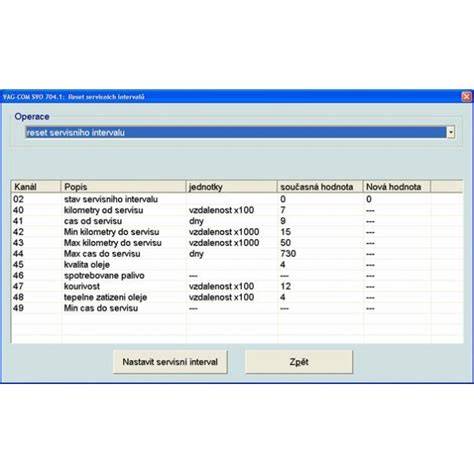This screenshot has height=474, width=474.
Task: Click the Zpět button
Action: pos(299,362)
